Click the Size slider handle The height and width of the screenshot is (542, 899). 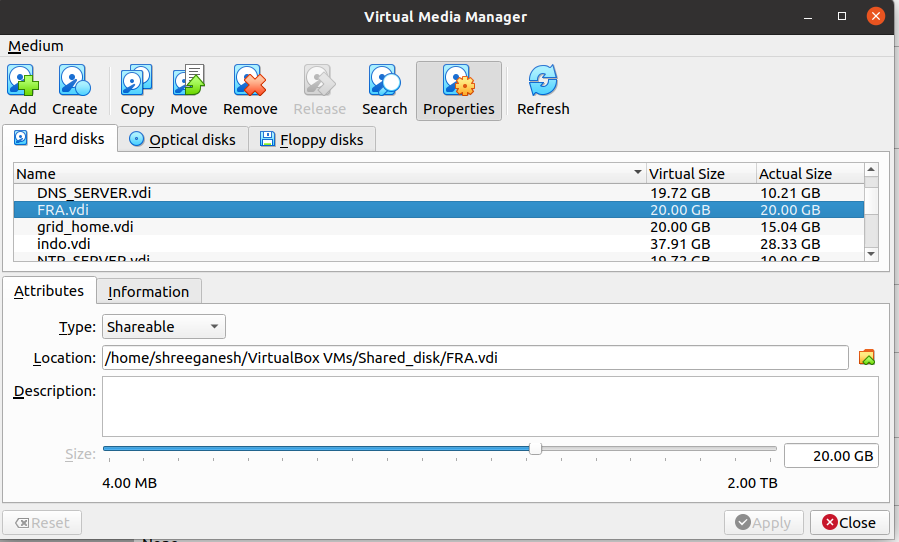click(x=535, y=449)
